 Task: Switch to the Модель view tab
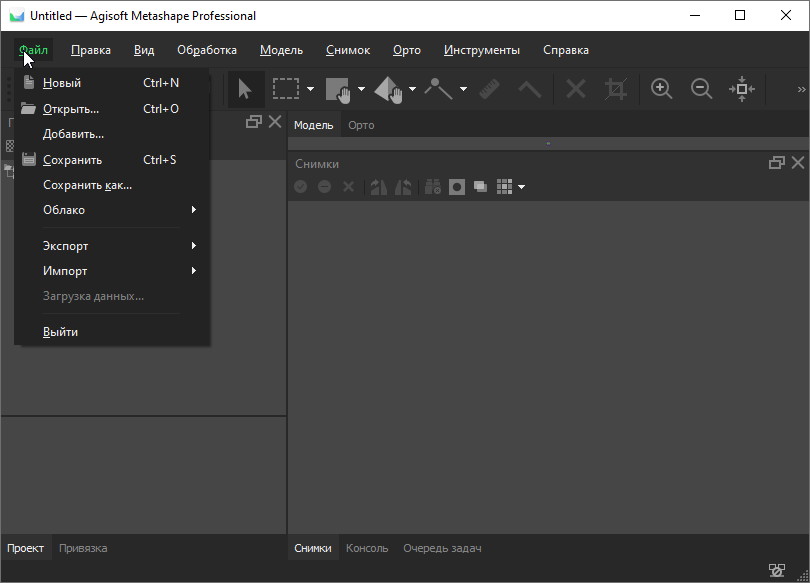click(314, 125)
